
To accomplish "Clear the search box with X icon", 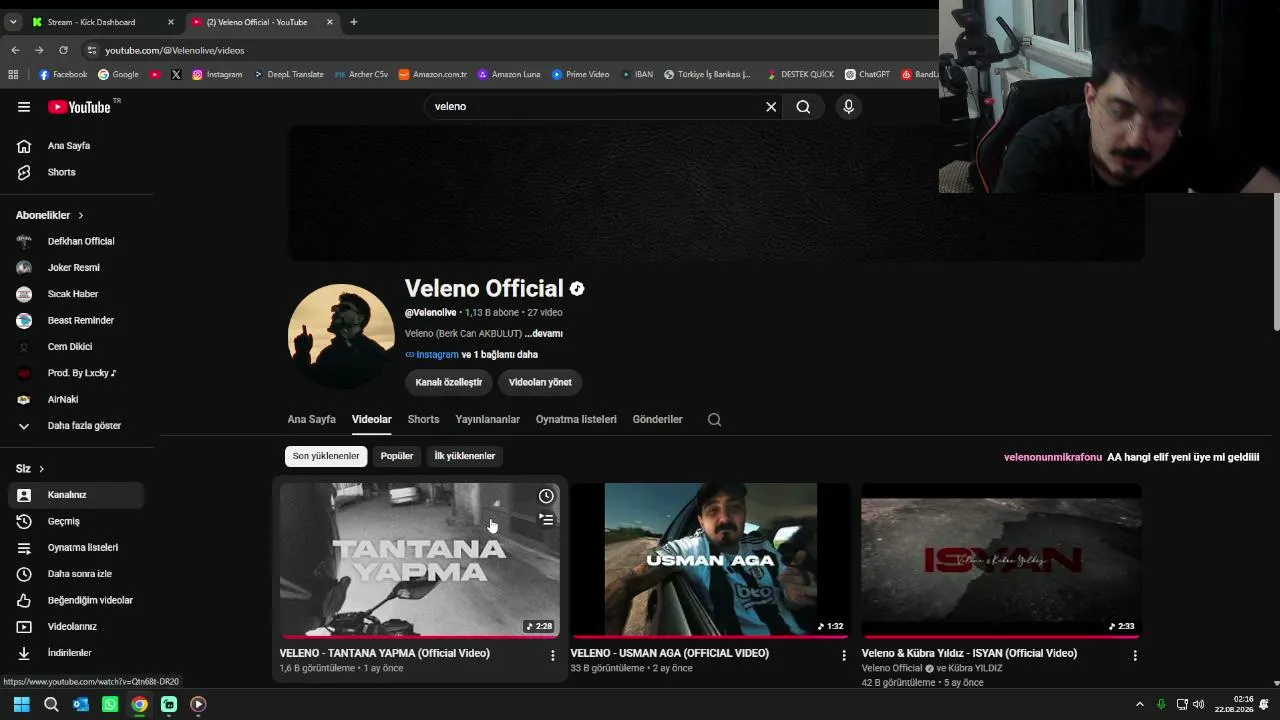I will point(771,107).
